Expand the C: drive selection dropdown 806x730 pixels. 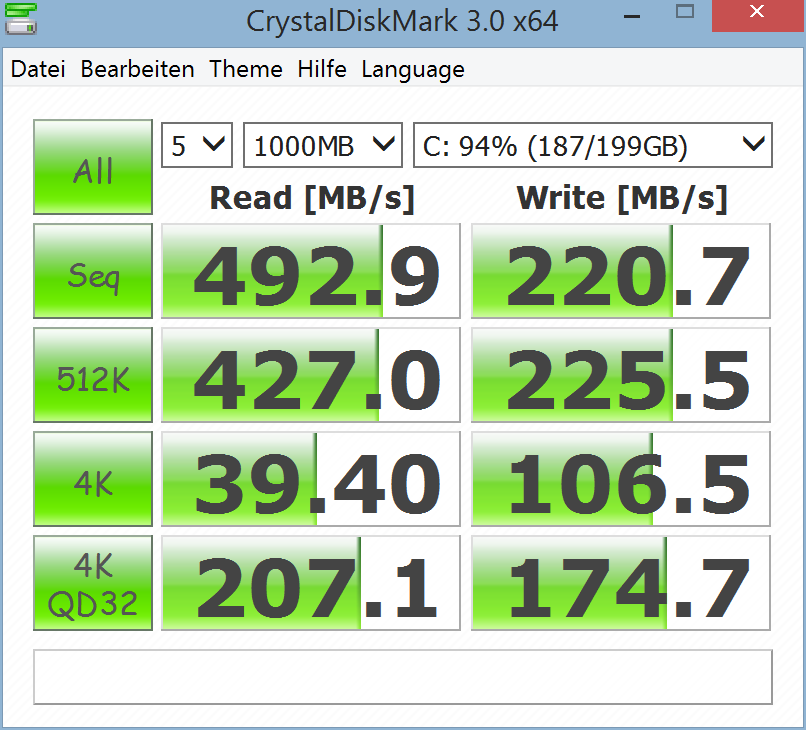(x=593, y=145)
